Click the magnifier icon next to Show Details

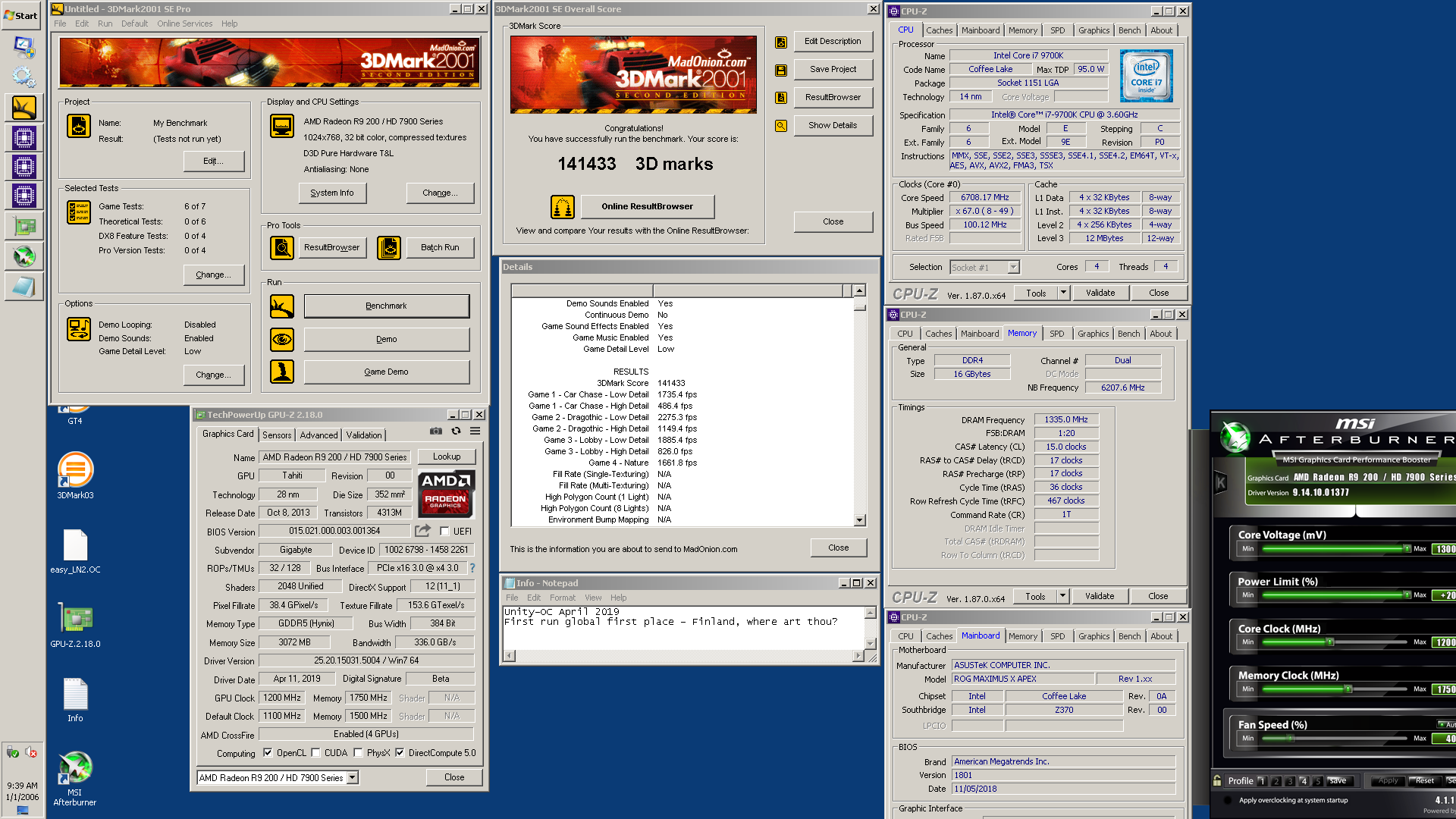(x=780, y=126)
